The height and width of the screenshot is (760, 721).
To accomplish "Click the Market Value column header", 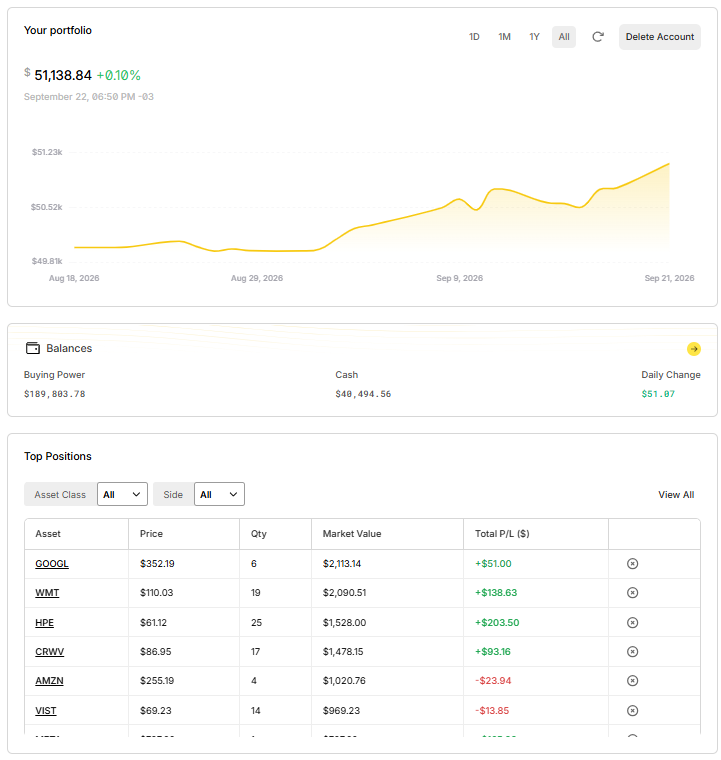I will [x=352, y=534].
